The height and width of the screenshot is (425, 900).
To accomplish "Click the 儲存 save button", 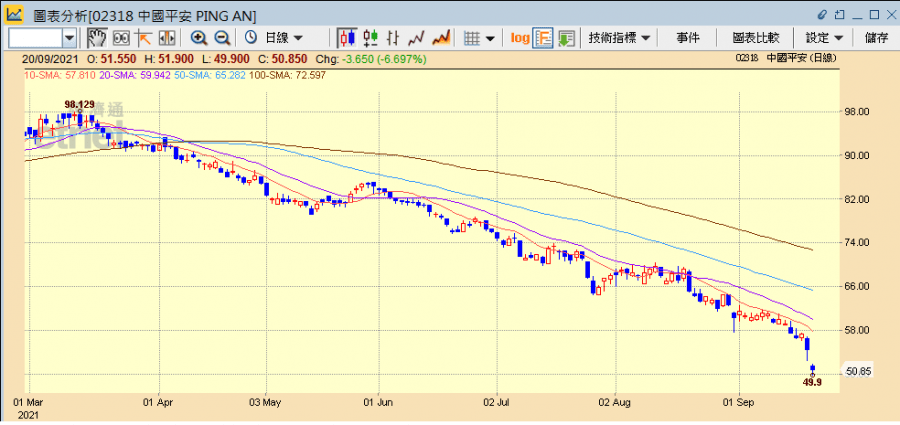I will (876, 37).
